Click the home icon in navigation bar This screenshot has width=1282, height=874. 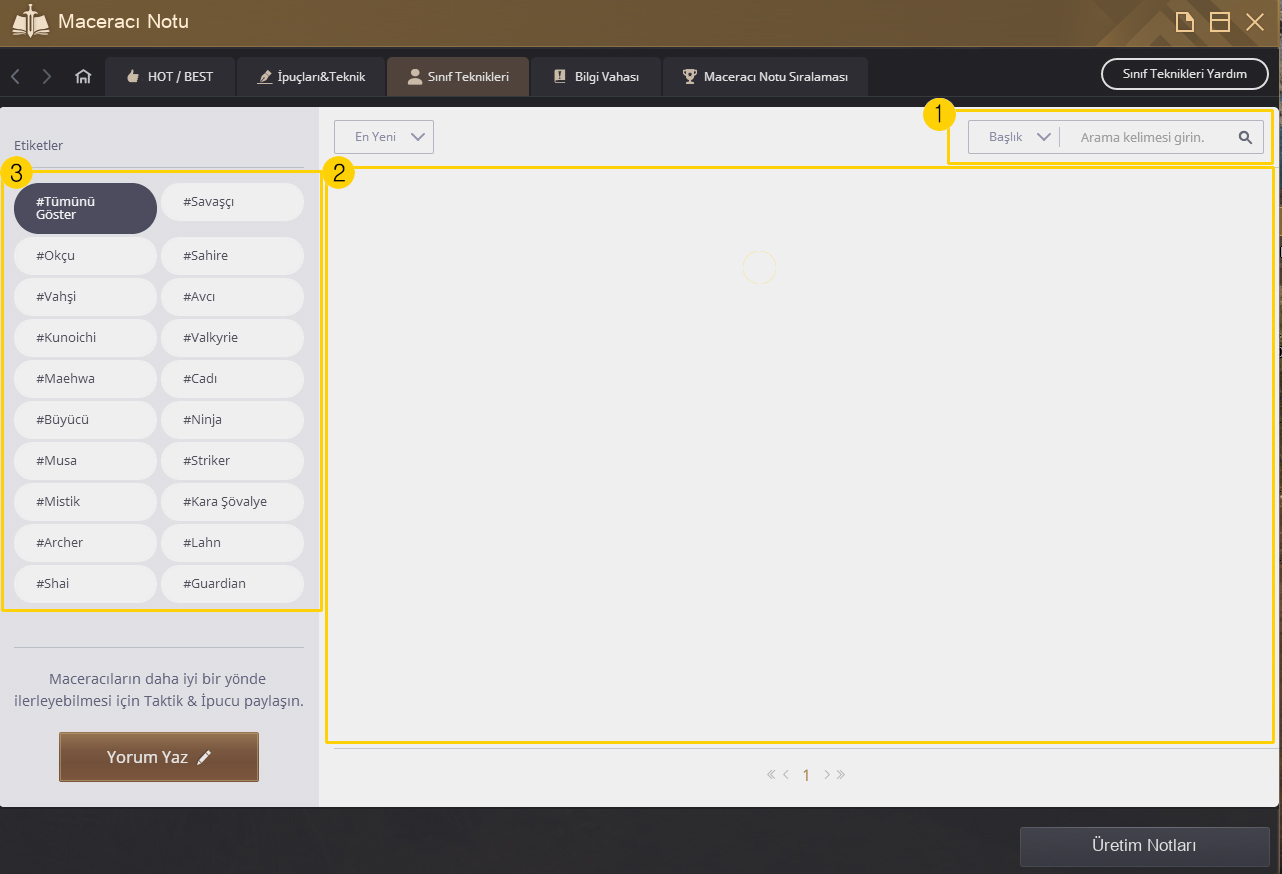[x=84, y=76]
